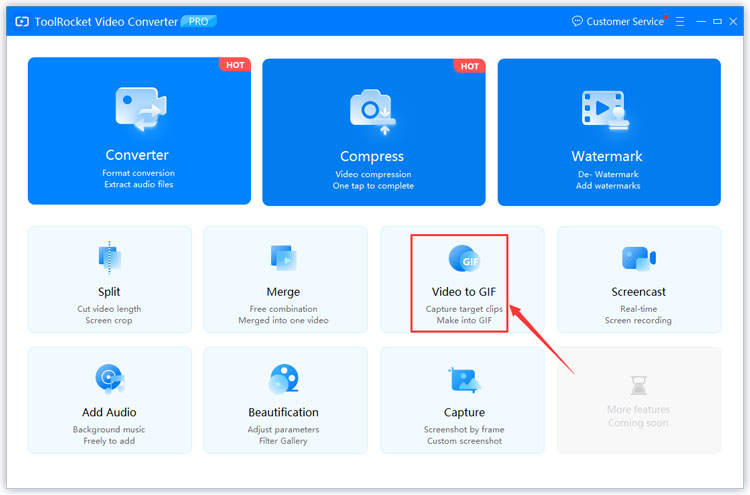Click the Converter title text

click(x=137, y=155)
